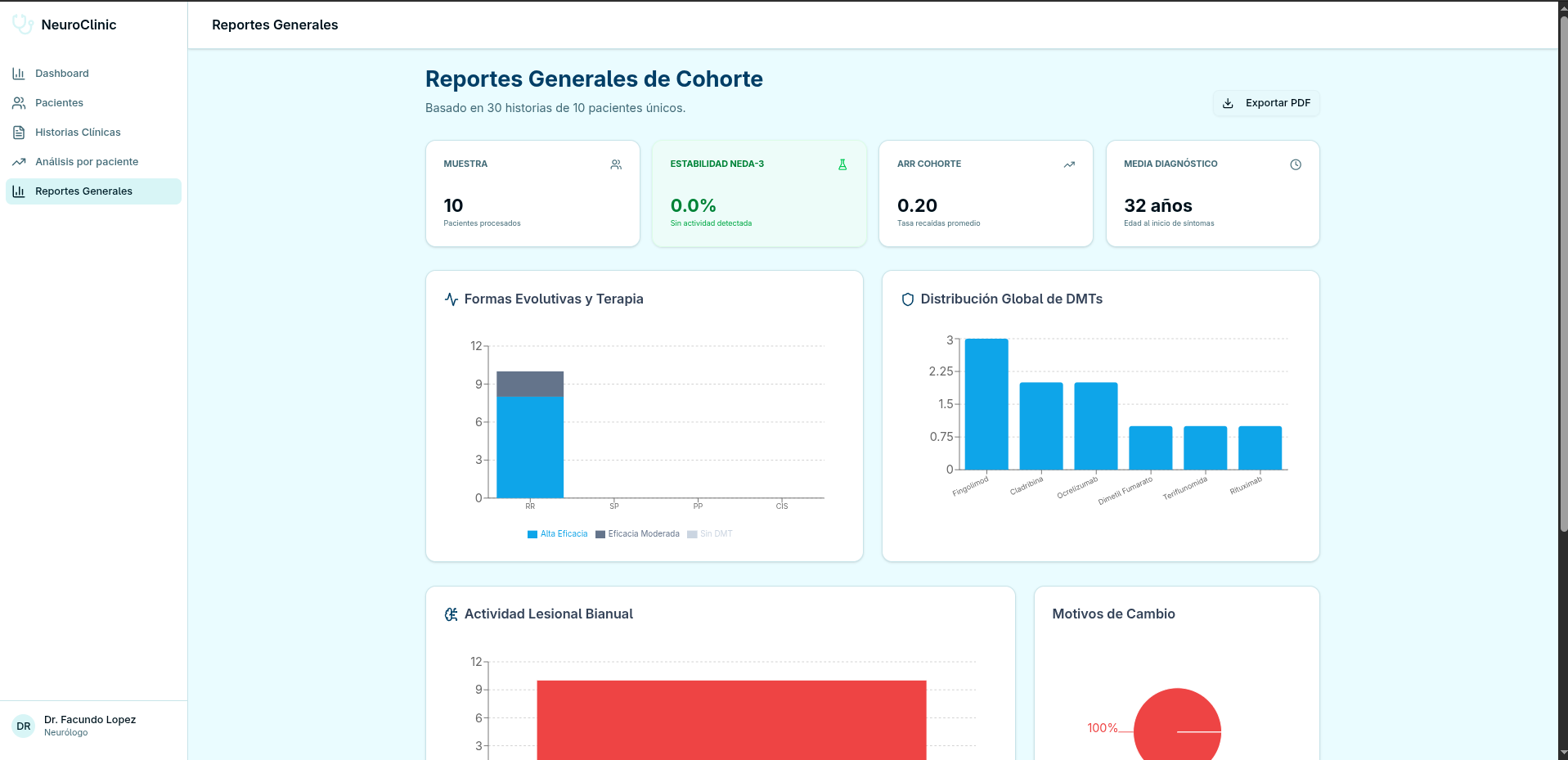Click the users icon on Muestra card
The image size is (1568, 760).
pyautogui.click(x=616, y=164)
